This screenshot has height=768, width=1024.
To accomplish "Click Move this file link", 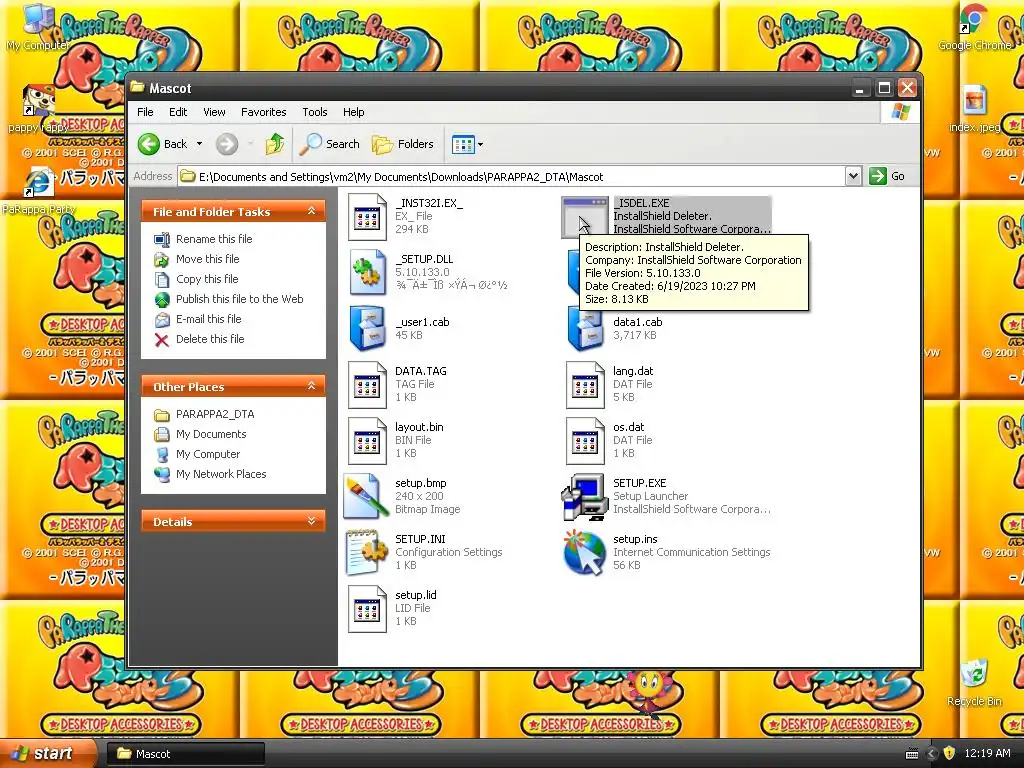I will tap(207, 259).
